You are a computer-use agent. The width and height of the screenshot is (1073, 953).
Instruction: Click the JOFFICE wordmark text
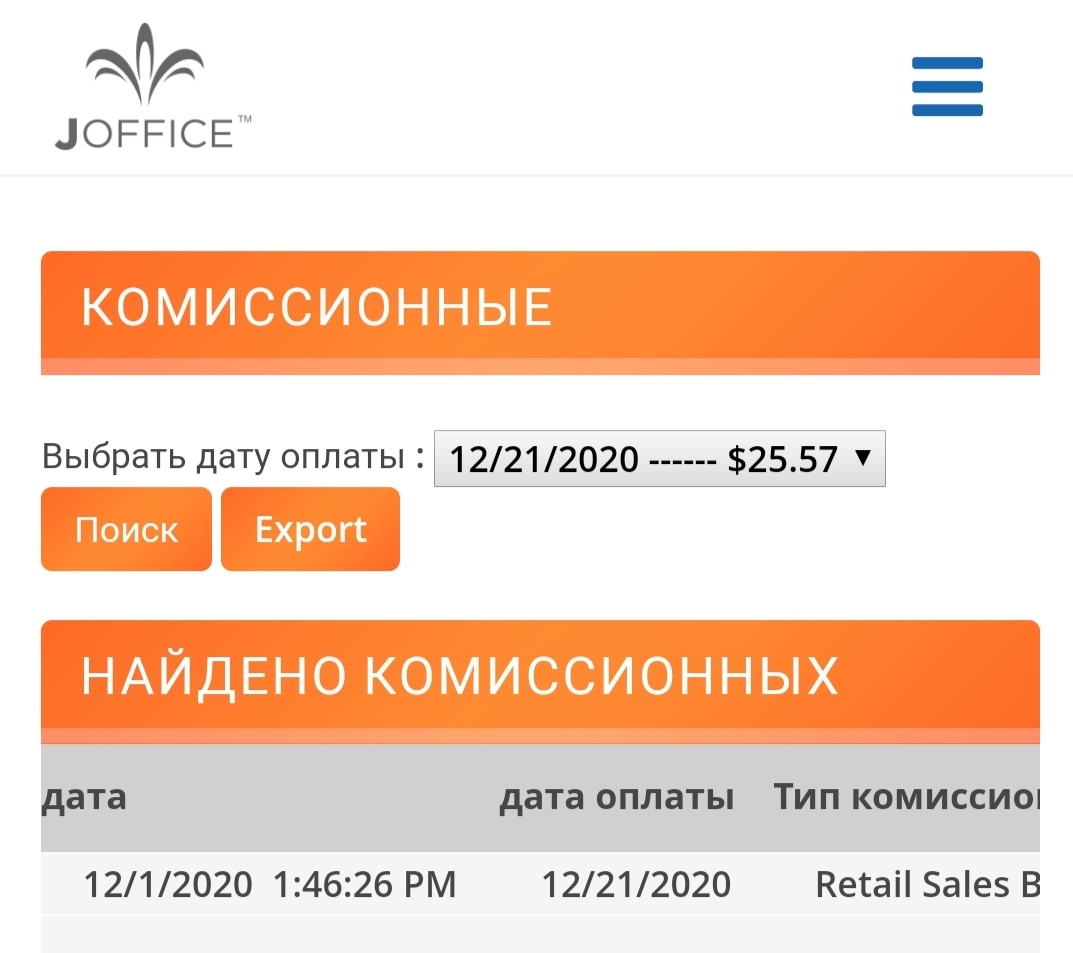(144, 133)
